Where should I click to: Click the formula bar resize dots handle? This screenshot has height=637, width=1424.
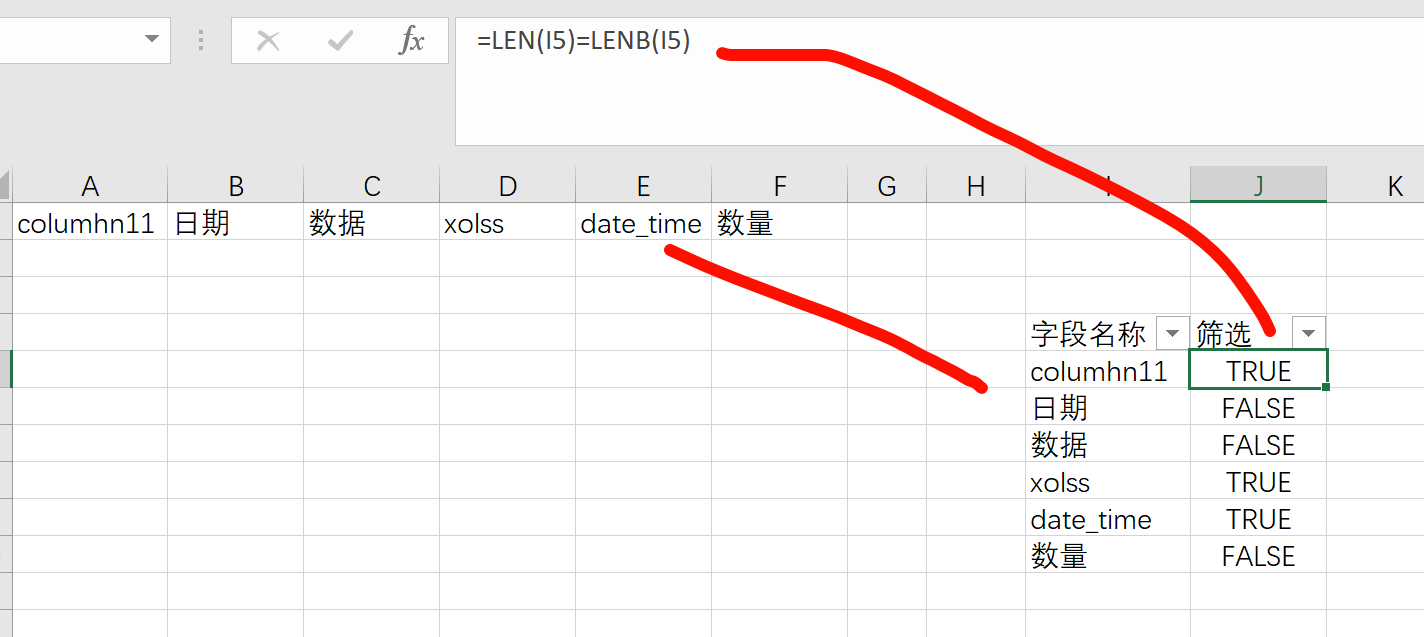pos(201,41)
